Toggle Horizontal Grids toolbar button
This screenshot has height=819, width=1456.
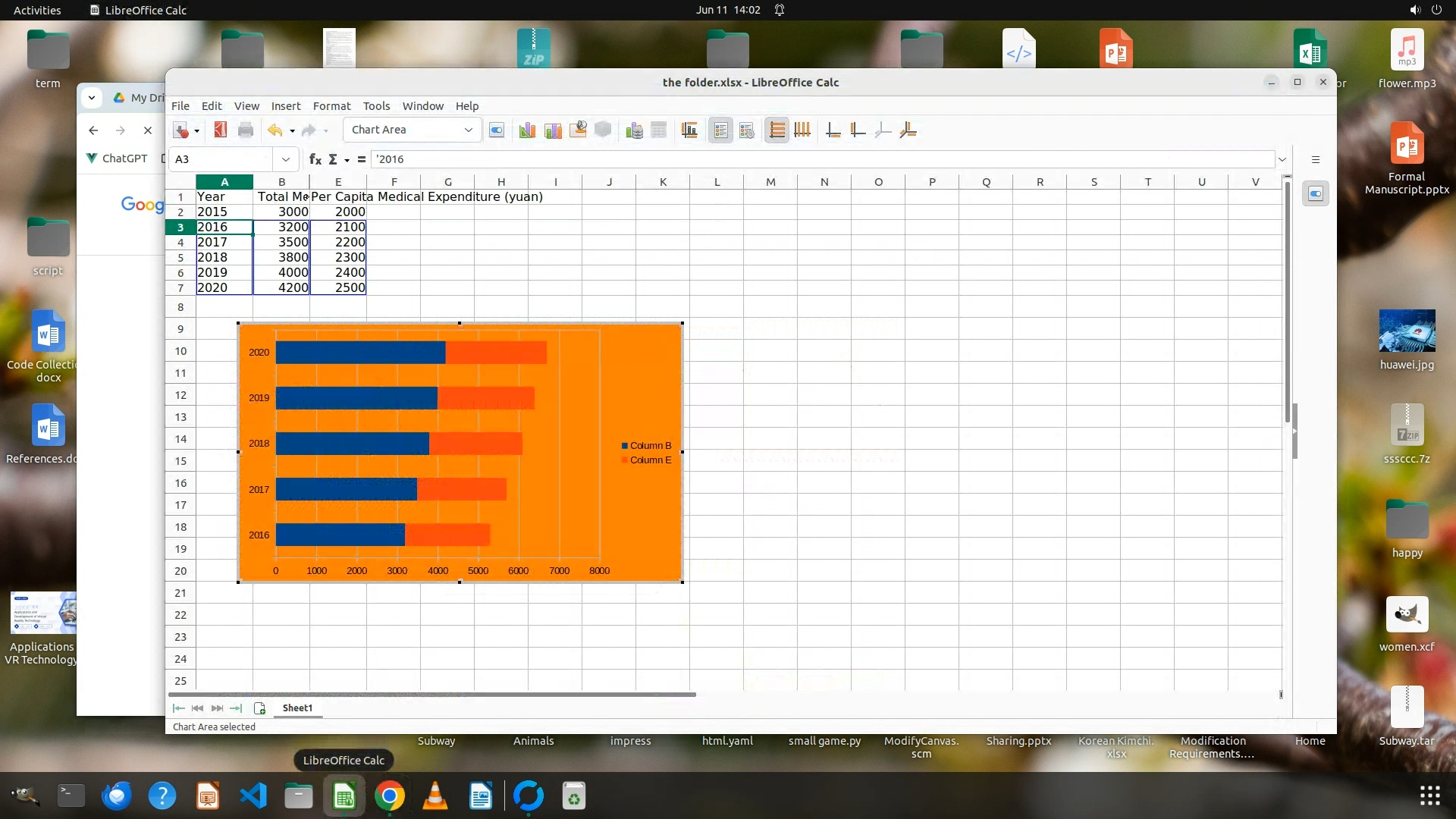777,130
